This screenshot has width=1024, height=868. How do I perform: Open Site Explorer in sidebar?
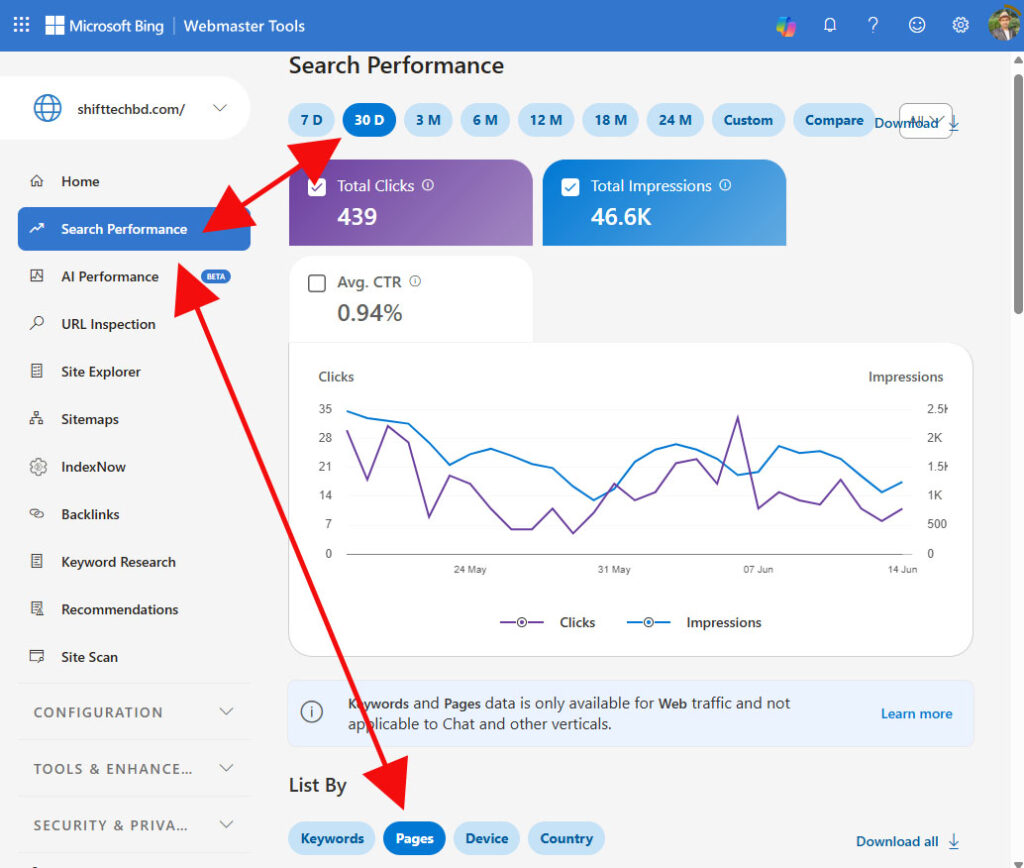coord(134,372)
